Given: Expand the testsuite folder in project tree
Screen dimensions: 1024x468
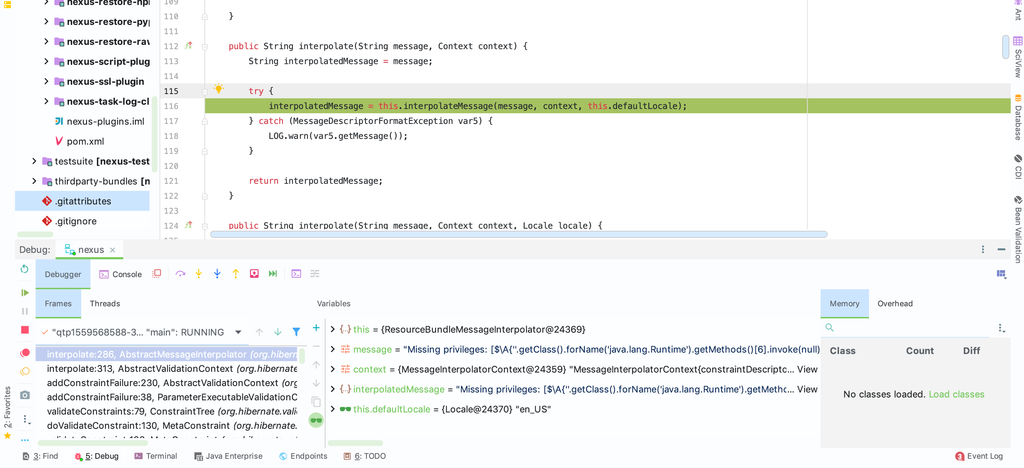Looking at the screenshot, I should pos(34,161).
